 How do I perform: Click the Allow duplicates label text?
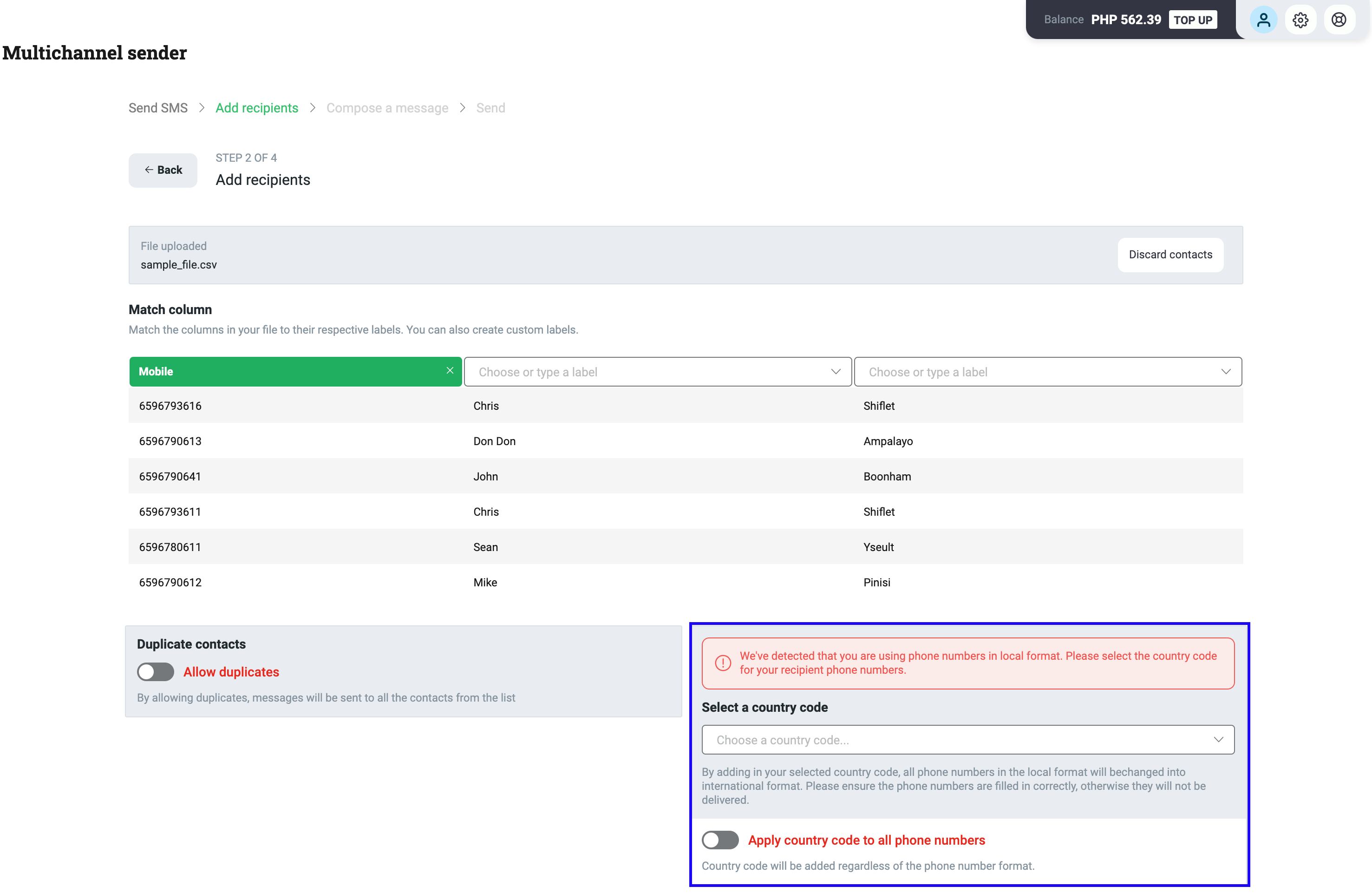tap(231, 672)
